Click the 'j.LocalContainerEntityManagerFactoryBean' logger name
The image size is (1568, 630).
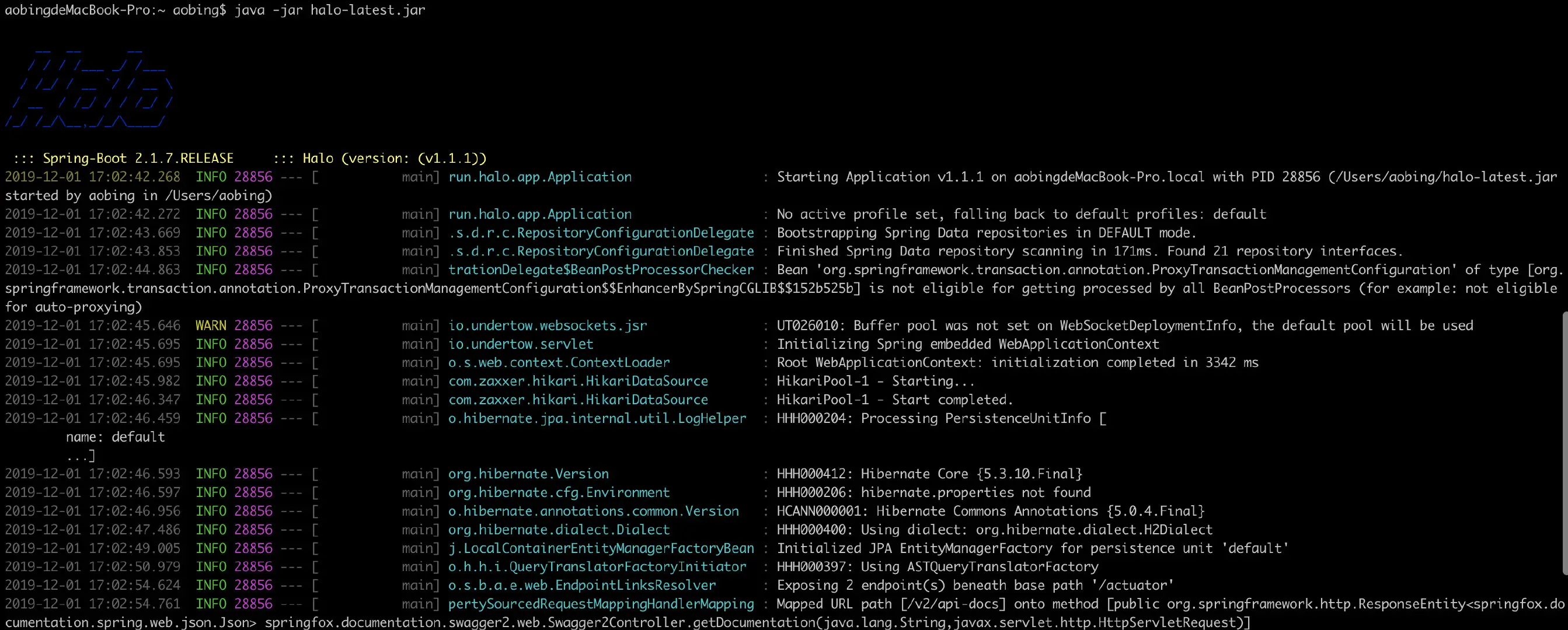click(x=601, y=548)
